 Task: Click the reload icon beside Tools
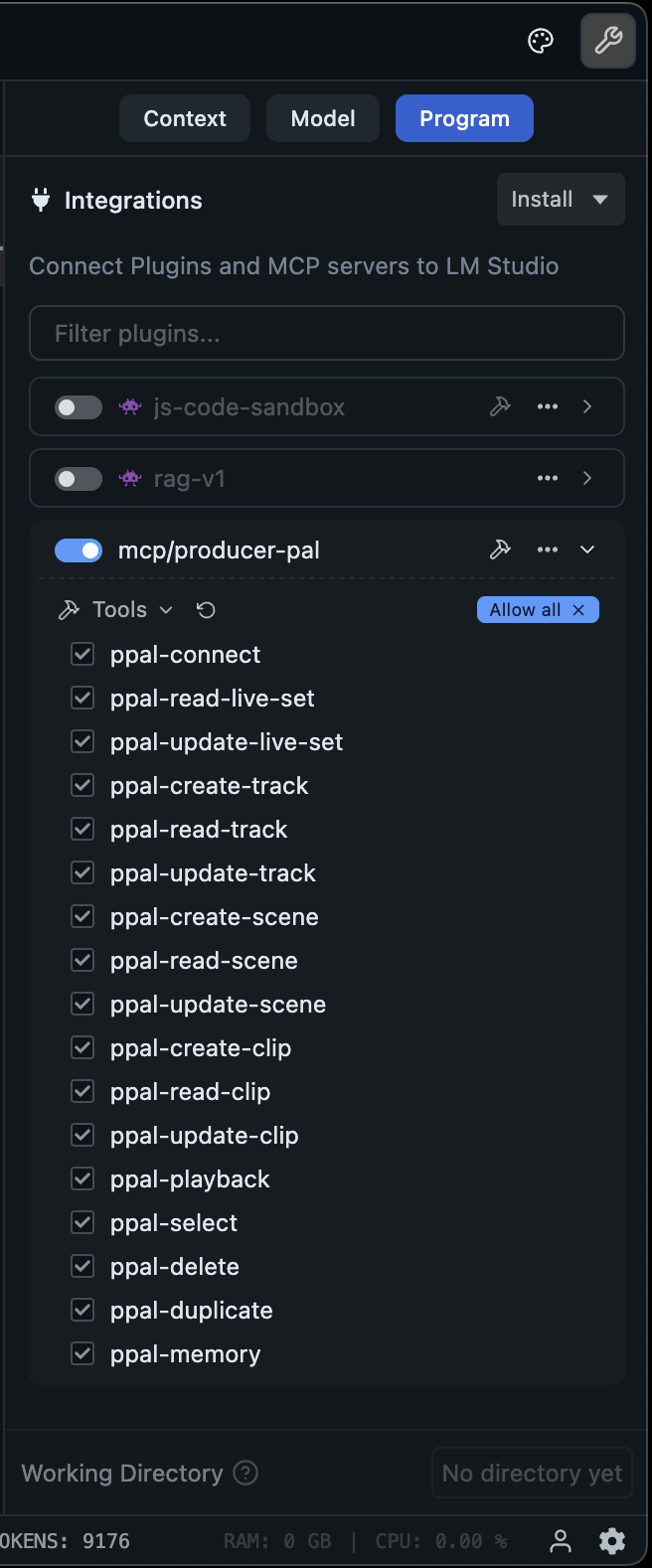tap(206, 609)
